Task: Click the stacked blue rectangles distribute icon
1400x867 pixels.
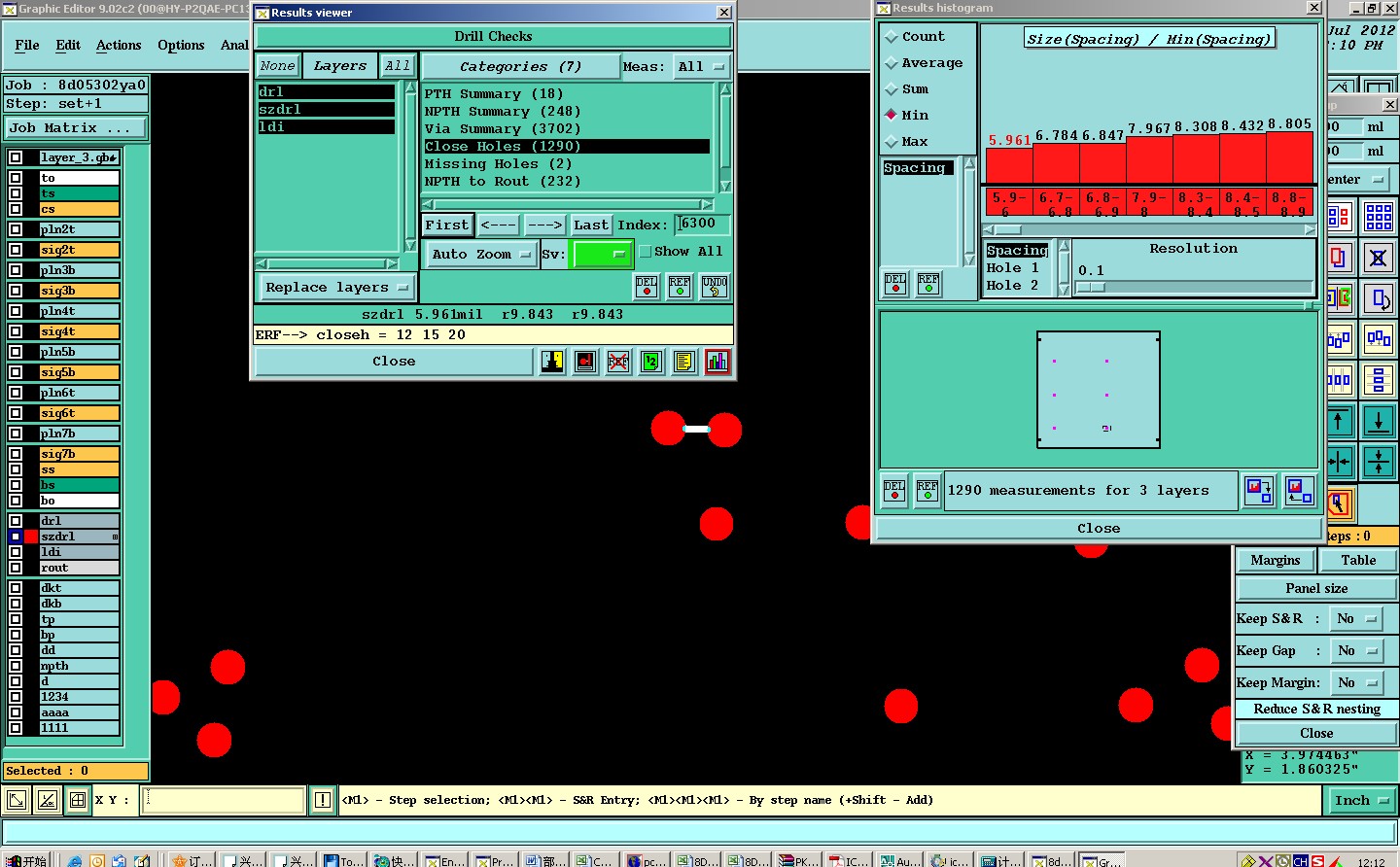Action: pos(1379,380)
